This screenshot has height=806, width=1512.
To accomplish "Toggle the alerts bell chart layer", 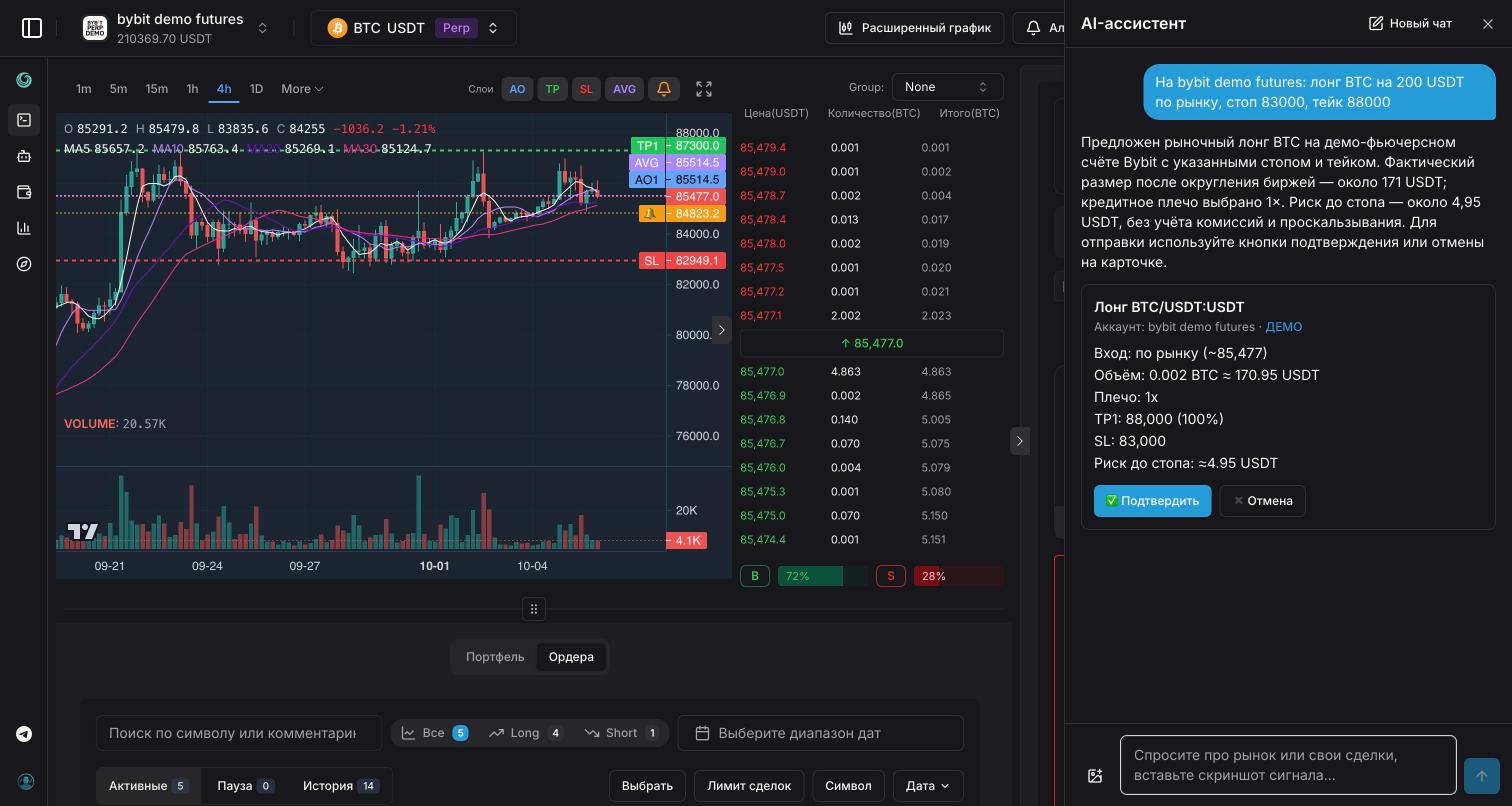I will point(664,89).
